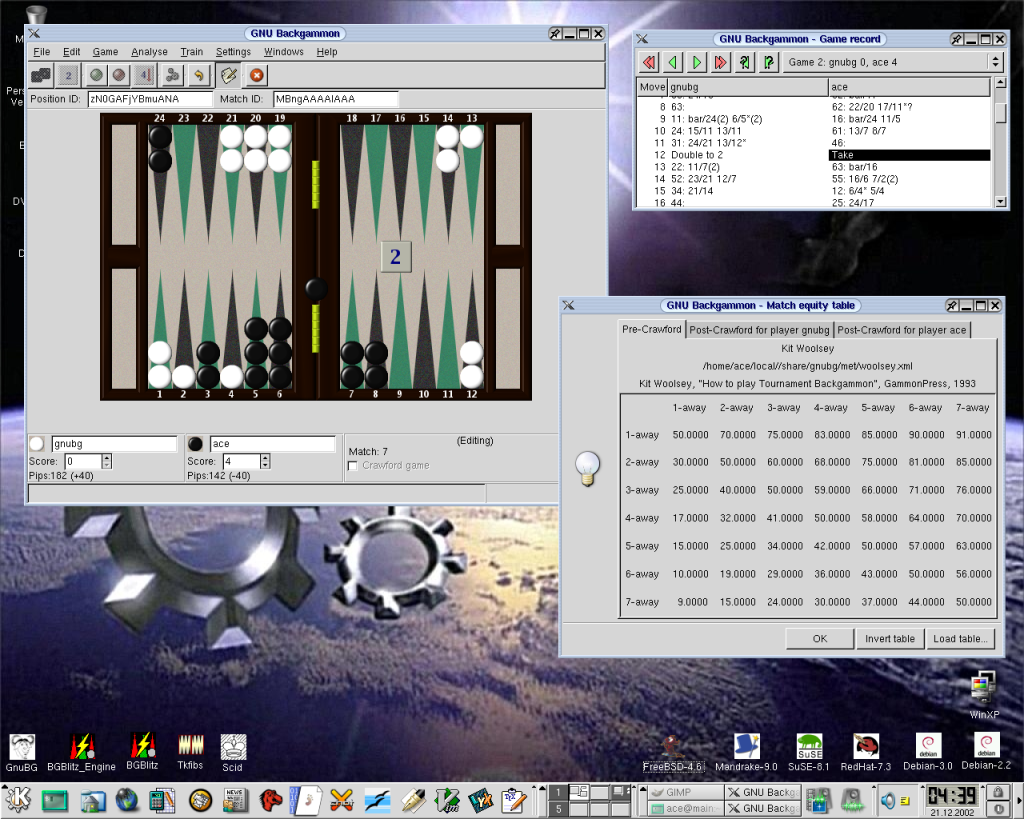Step back one move with green left arrow
Viewport: 1024px width, 819px height.
coord(673,62)
